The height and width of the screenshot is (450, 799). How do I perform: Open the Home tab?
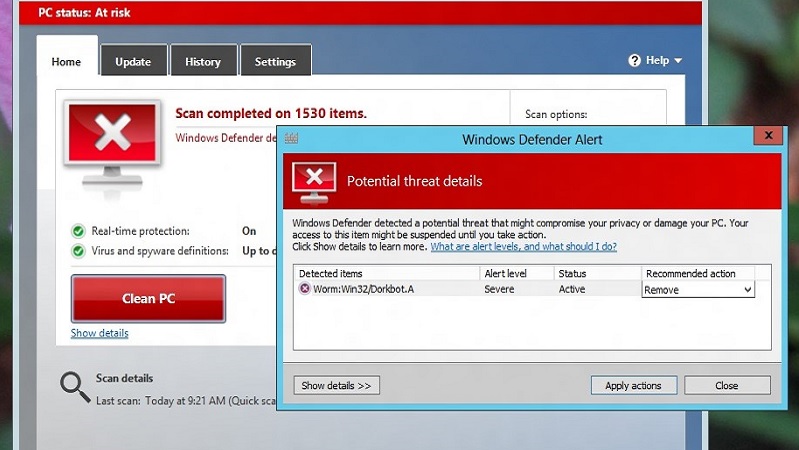(x=67, y=56)
